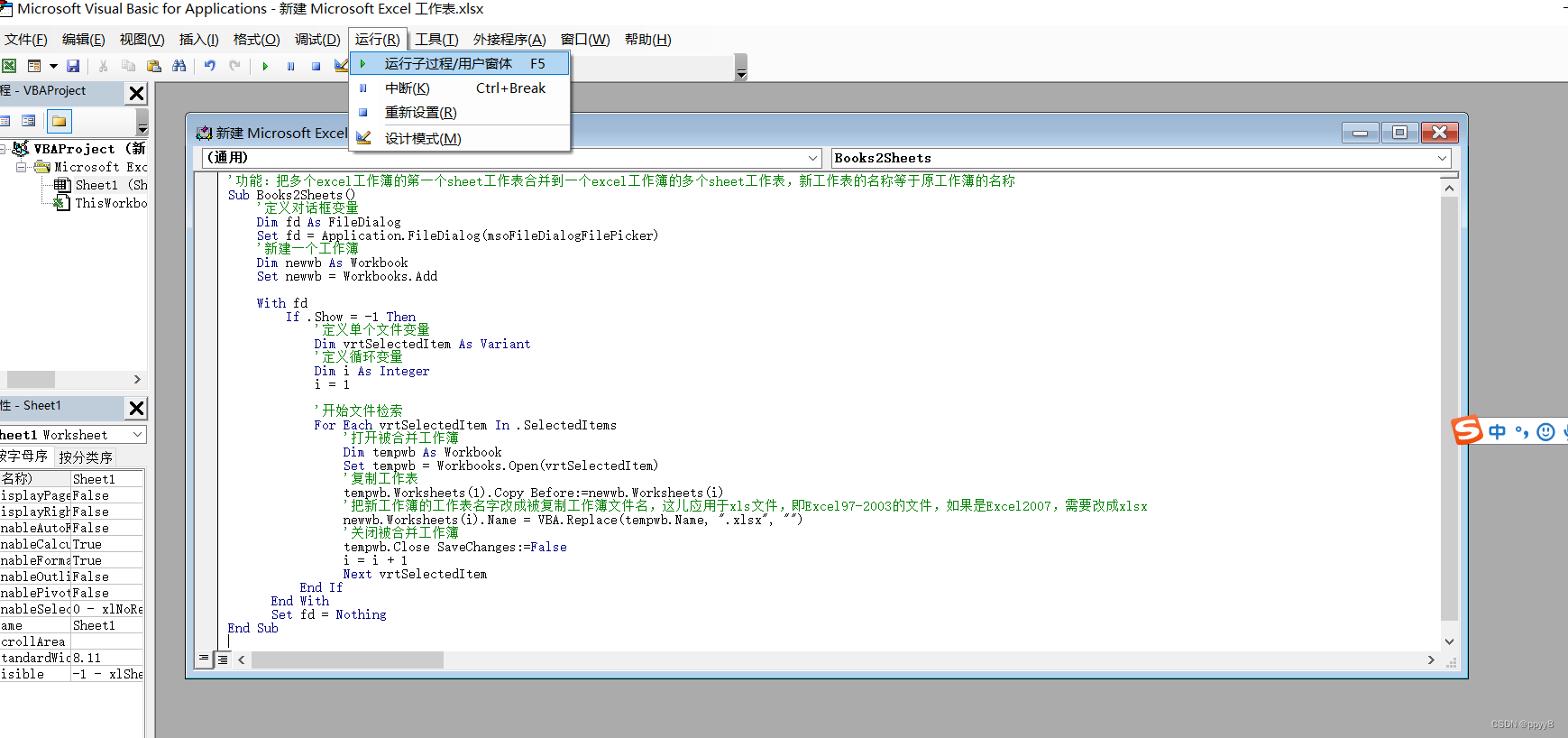Screen dimensions: 1568x738
Task: Click the code window scroll-right arrow
Action: pos(1431,660)
